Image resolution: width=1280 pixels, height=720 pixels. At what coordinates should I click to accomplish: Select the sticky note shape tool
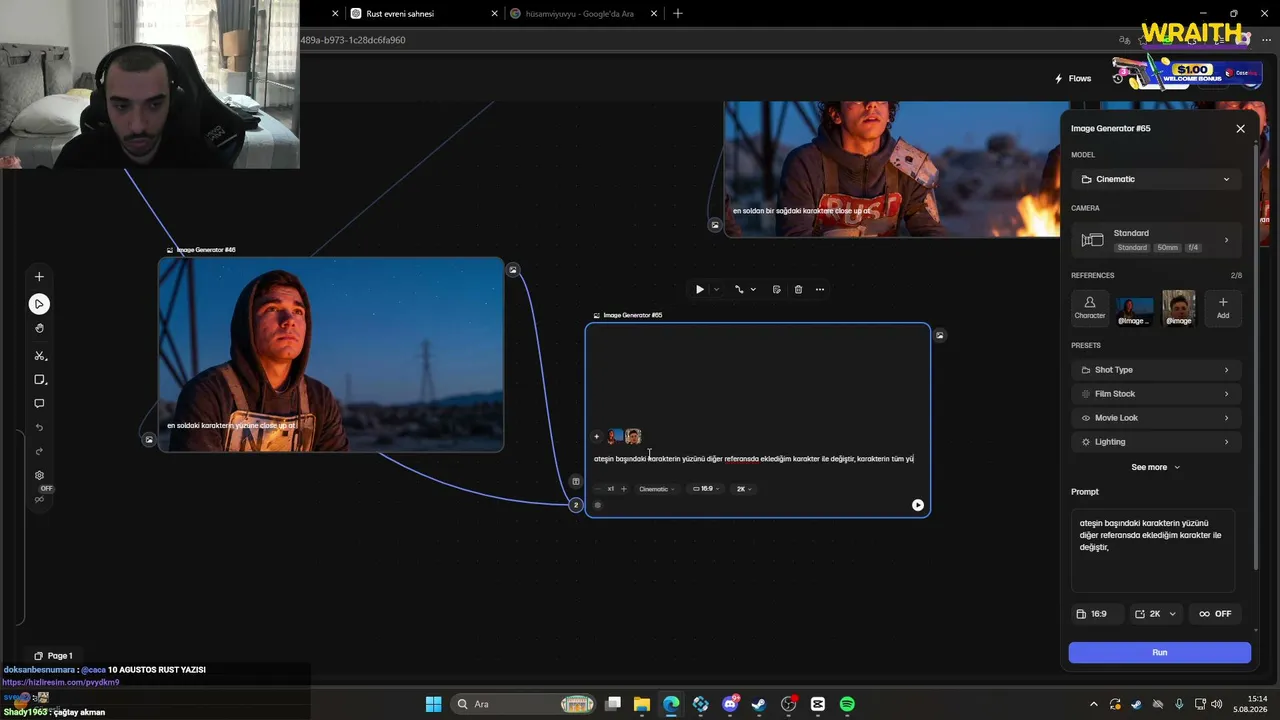39,380
